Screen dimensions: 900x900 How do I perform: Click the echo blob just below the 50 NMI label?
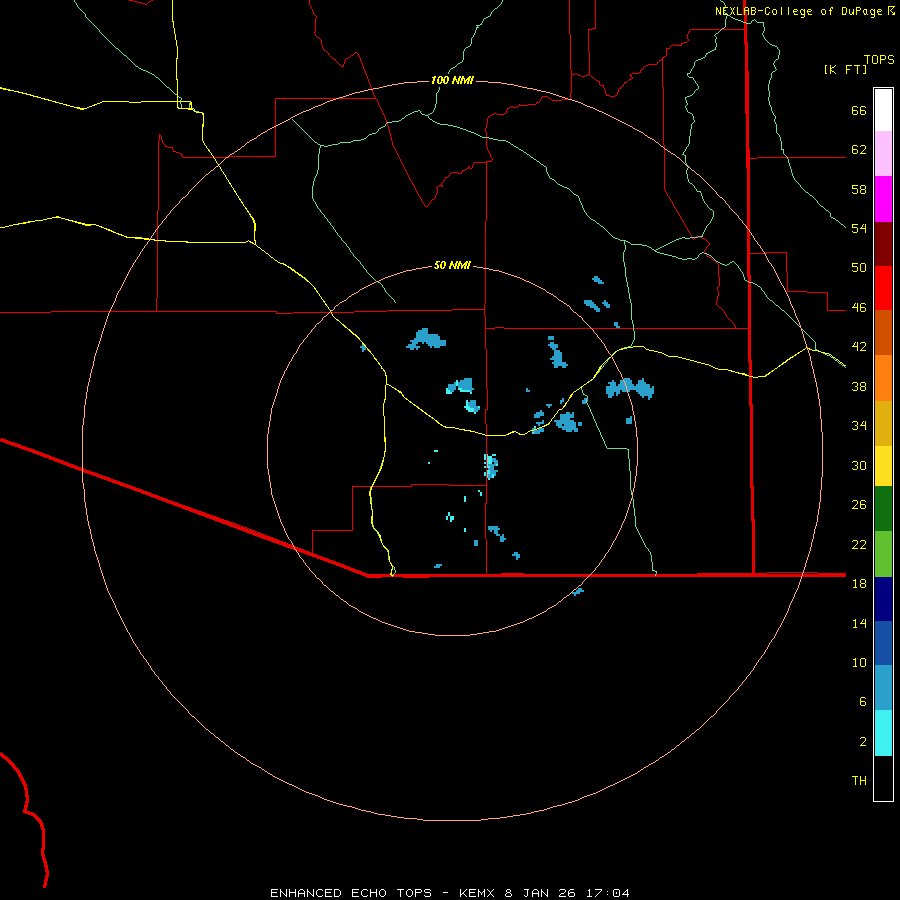426,339
